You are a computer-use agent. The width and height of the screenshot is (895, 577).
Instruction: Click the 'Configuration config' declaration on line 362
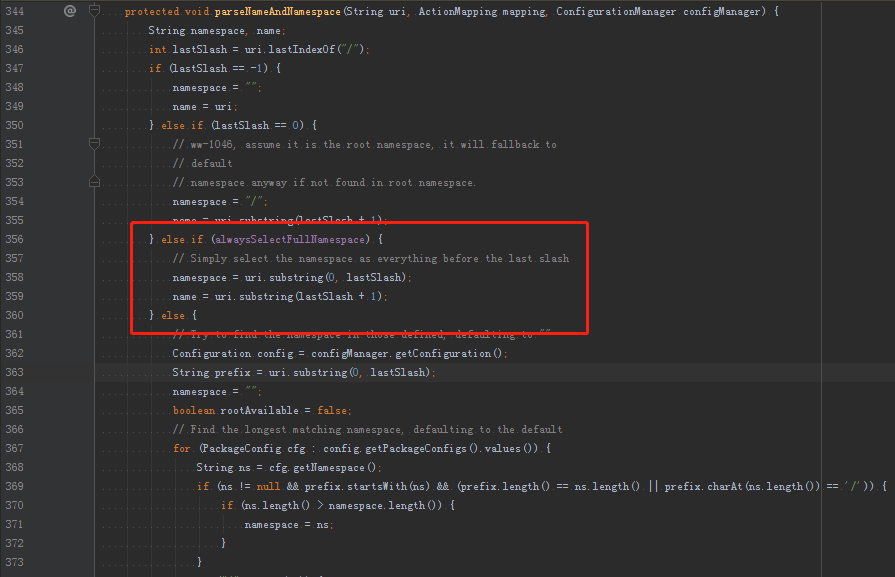point(232,354)
